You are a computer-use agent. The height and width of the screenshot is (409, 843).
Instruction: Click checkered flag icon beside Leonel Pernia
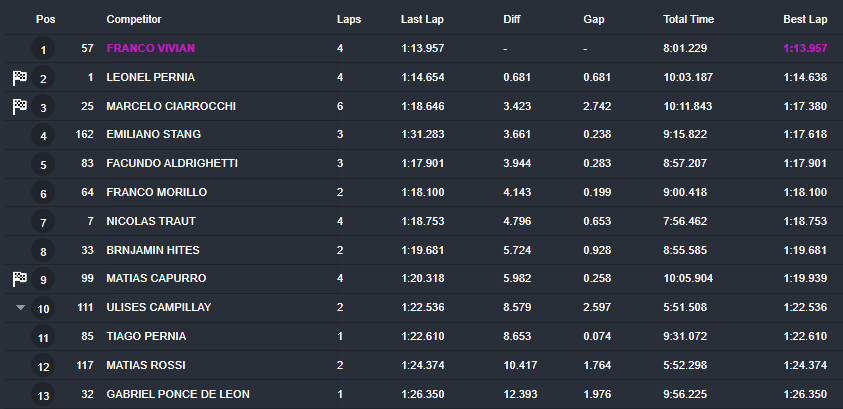tap(20, 78)
